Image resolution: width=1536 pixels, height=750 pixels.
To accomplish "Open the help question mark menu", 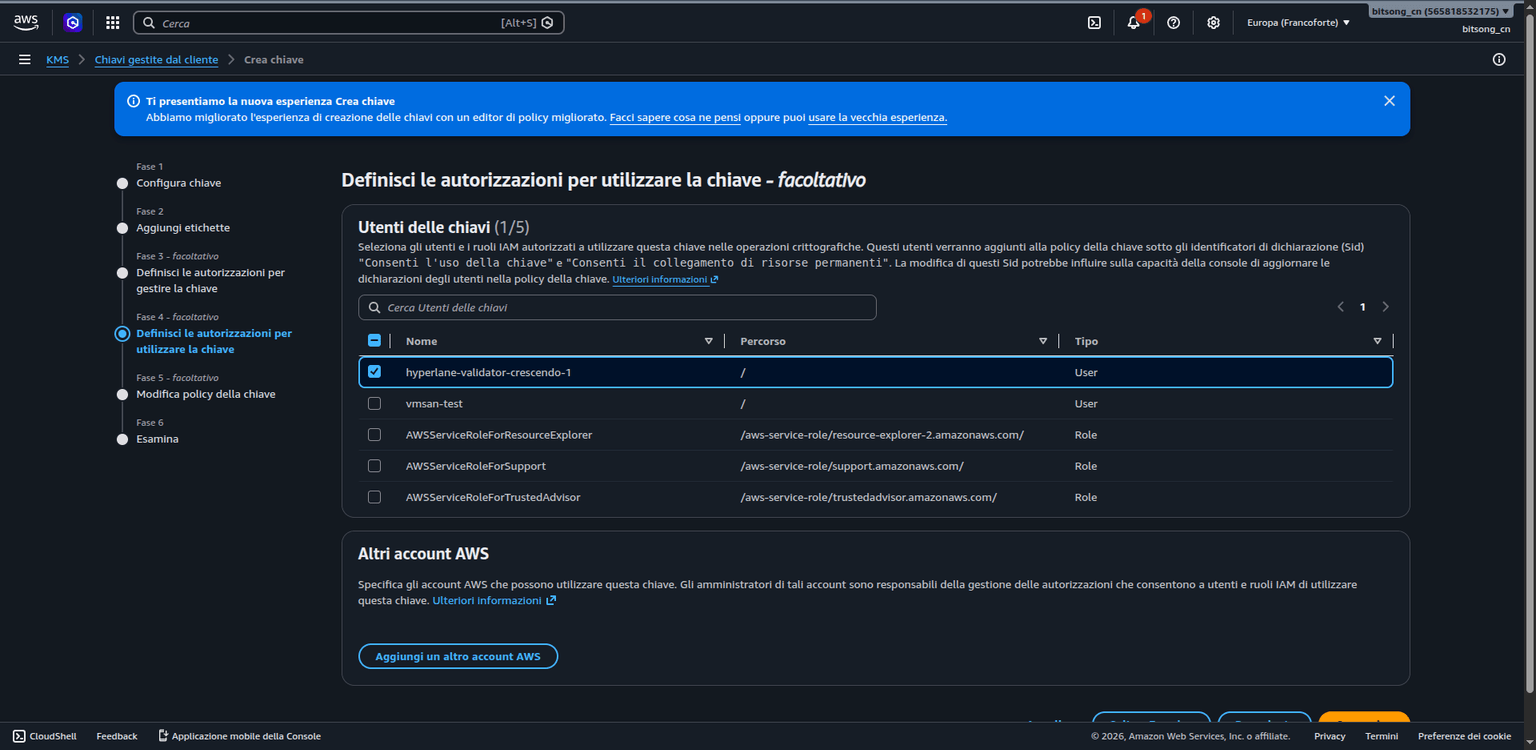I will coord(1174,22).
